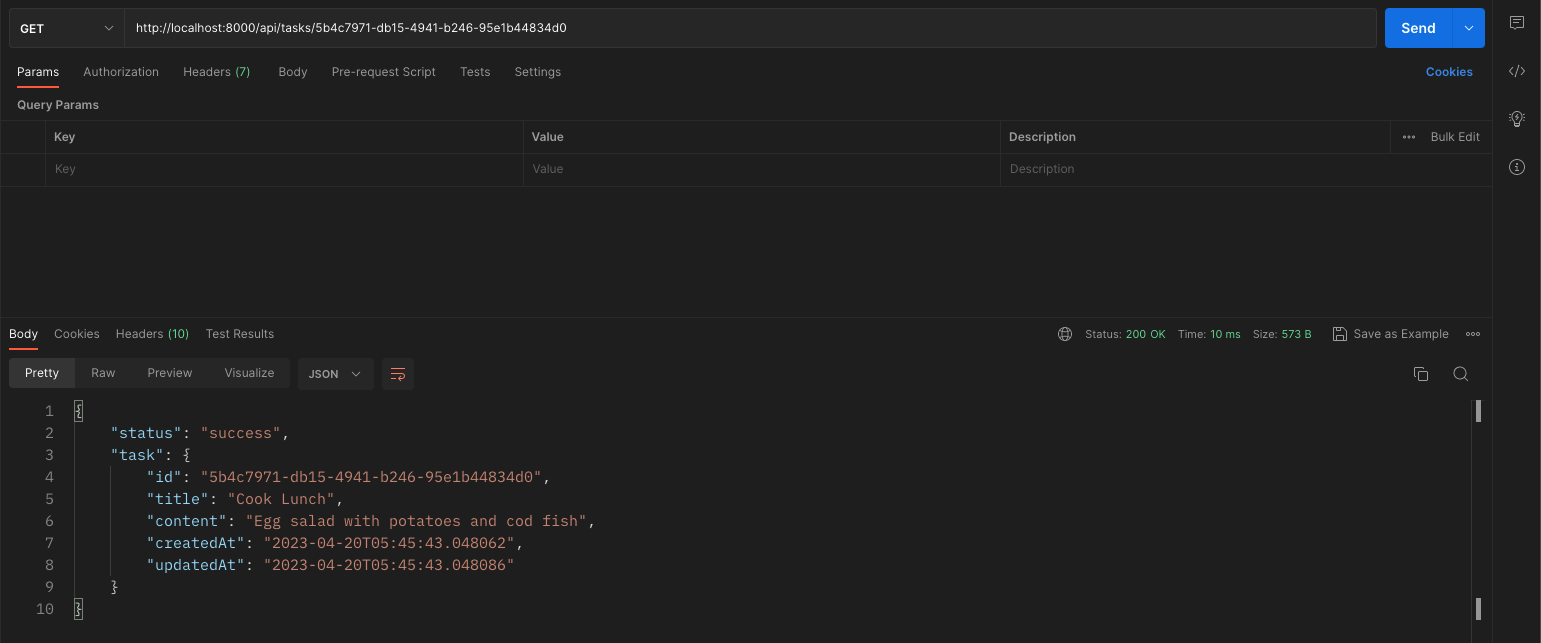Click the updatedAt timestamp value
Screen dimensions: 1541x643
pyautogui.click(x=389, y=565)
